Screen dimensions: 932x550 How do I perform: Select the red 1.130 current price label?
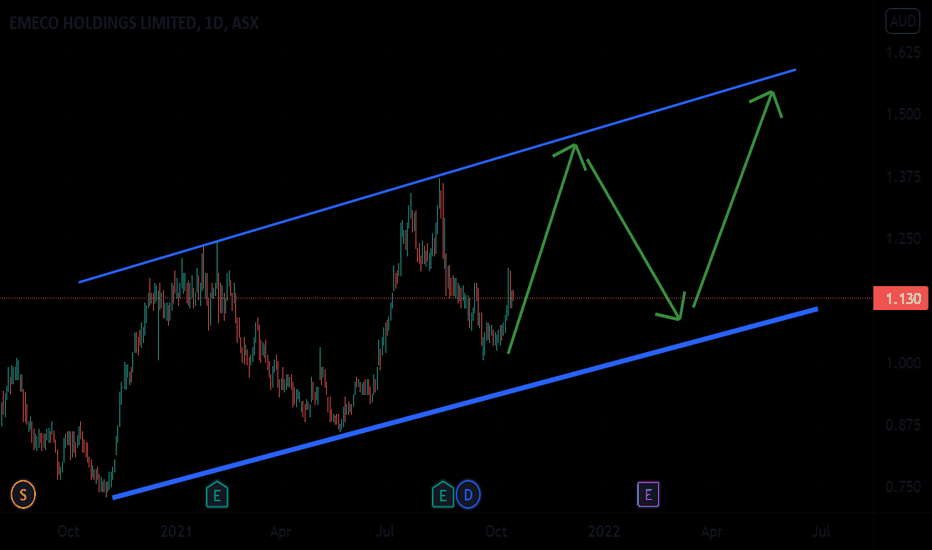coord(900,298)
